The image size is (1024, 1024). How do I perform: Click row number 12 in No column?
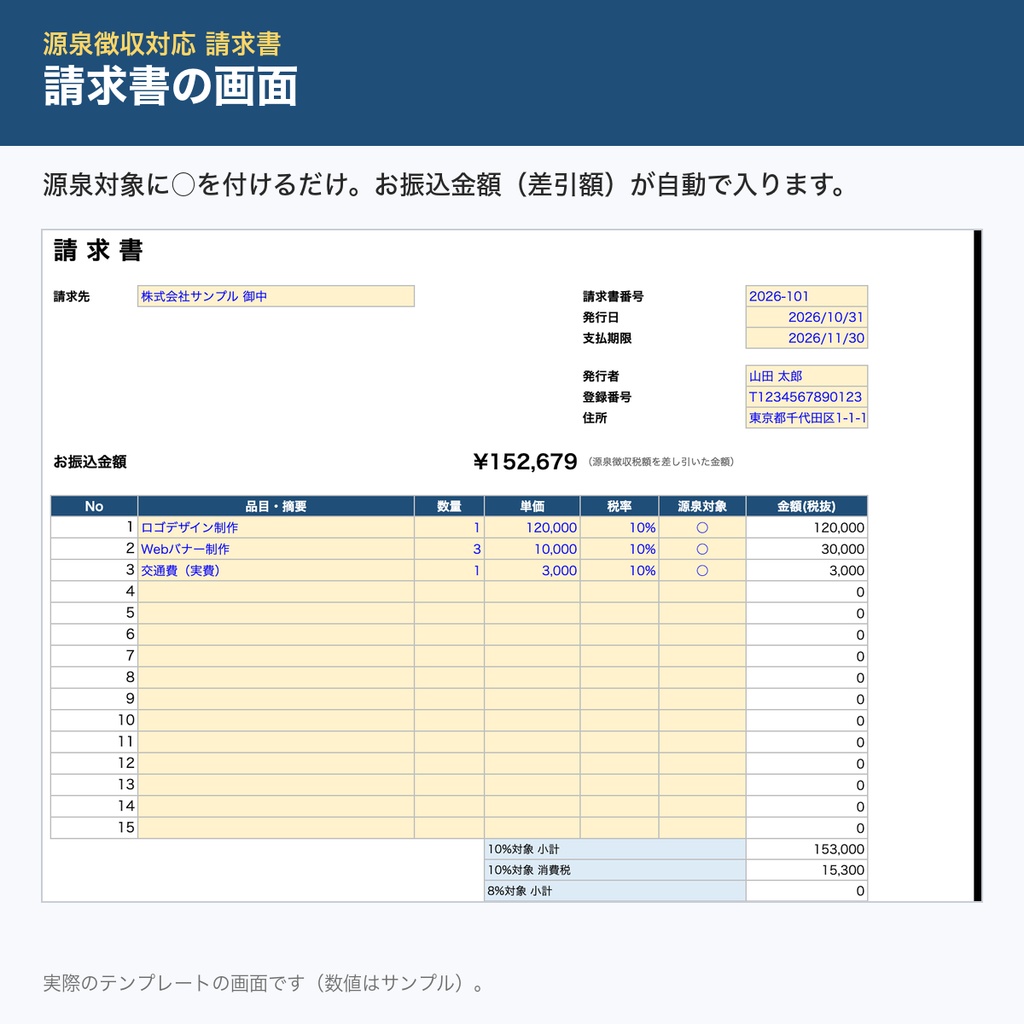point(94,763)
